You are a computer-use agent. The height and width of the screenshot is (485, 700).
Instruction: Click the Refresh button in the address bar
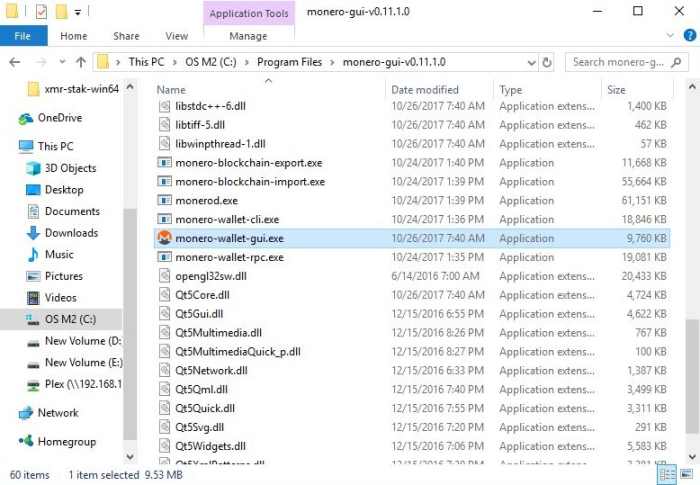point(547,63)
